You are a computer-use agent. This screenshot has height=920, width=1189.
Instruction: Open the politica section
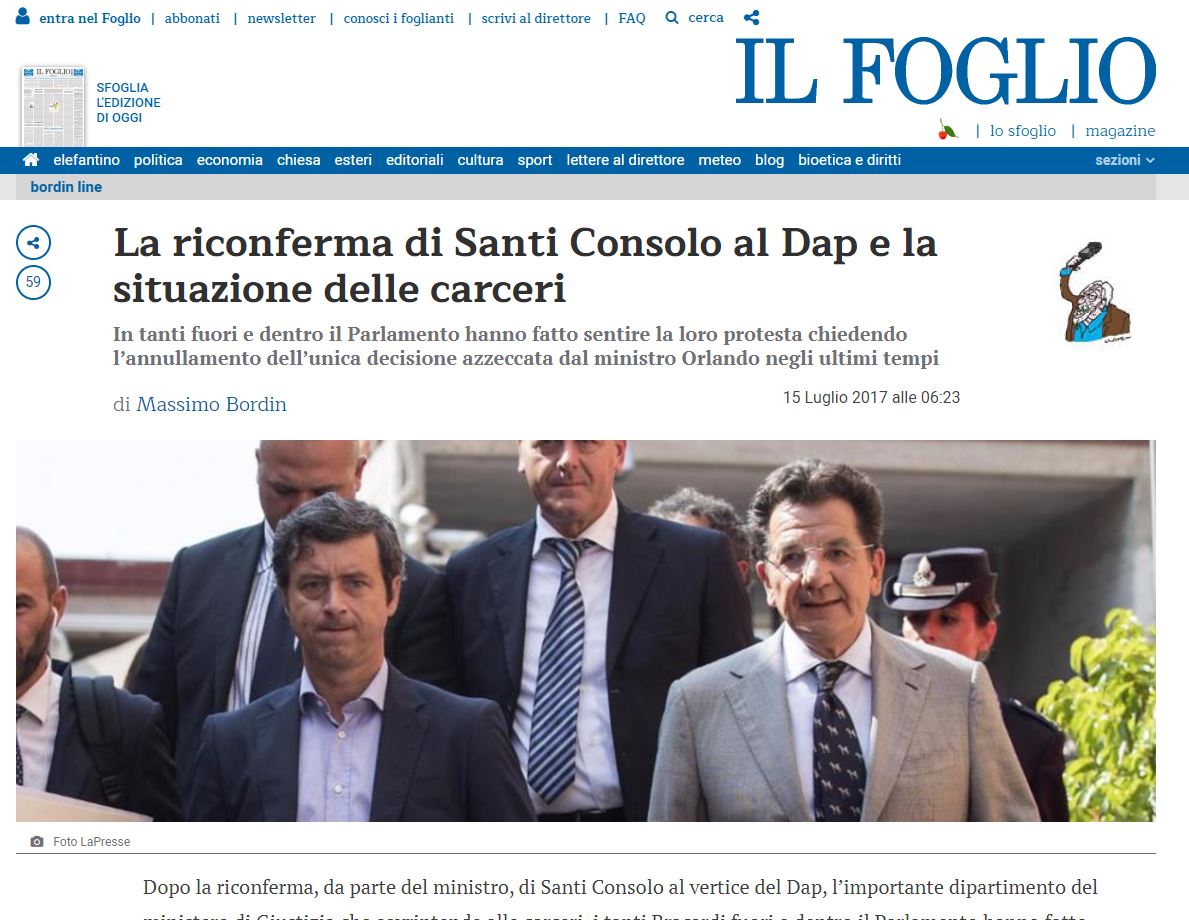click(158, 160)
